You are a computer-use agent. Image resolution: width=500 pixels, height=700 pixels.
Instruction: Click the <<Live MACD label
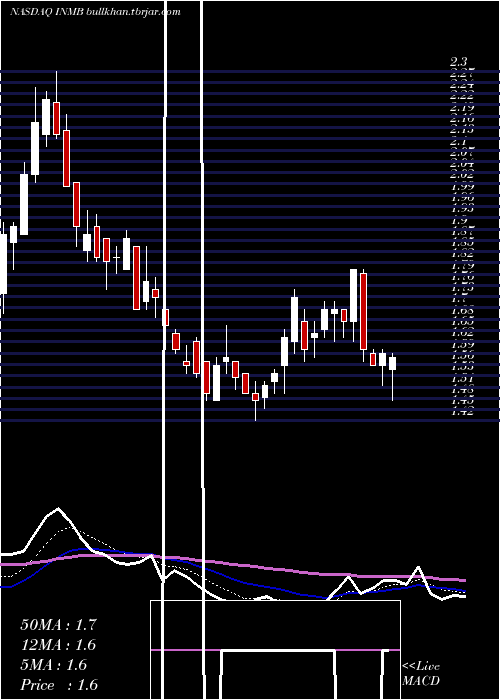click(x=421, y=674)
